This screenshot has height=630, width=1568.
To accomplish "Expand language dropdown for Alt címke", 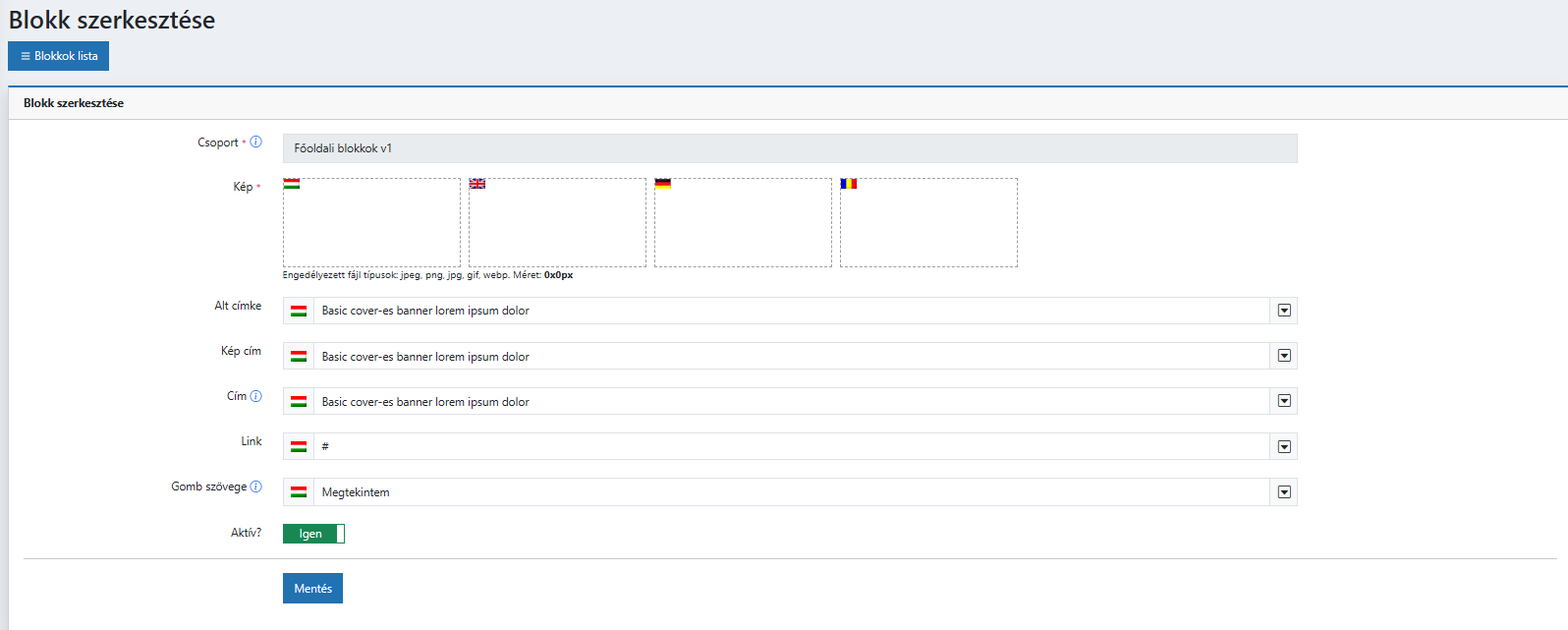I will click(1283, 311).
